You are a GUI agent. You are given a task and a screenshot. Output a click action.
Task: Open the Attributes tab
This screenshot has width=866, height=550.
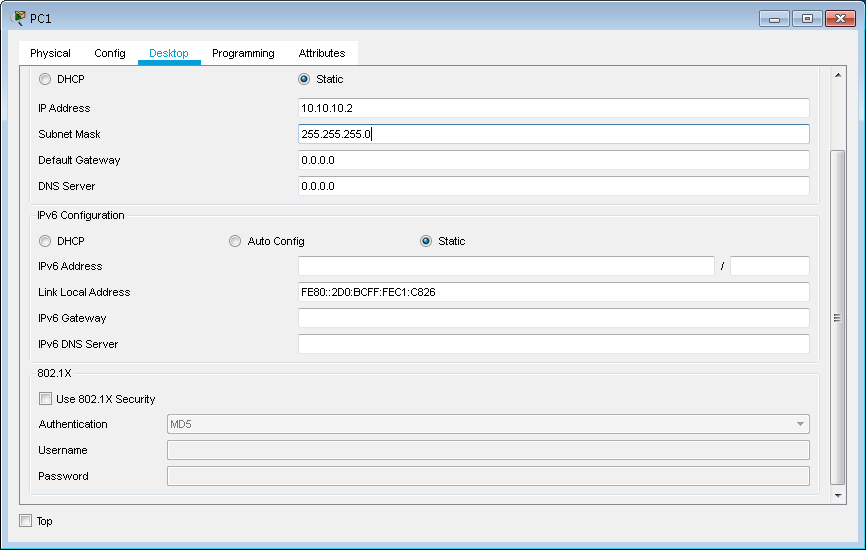[322, 53]
